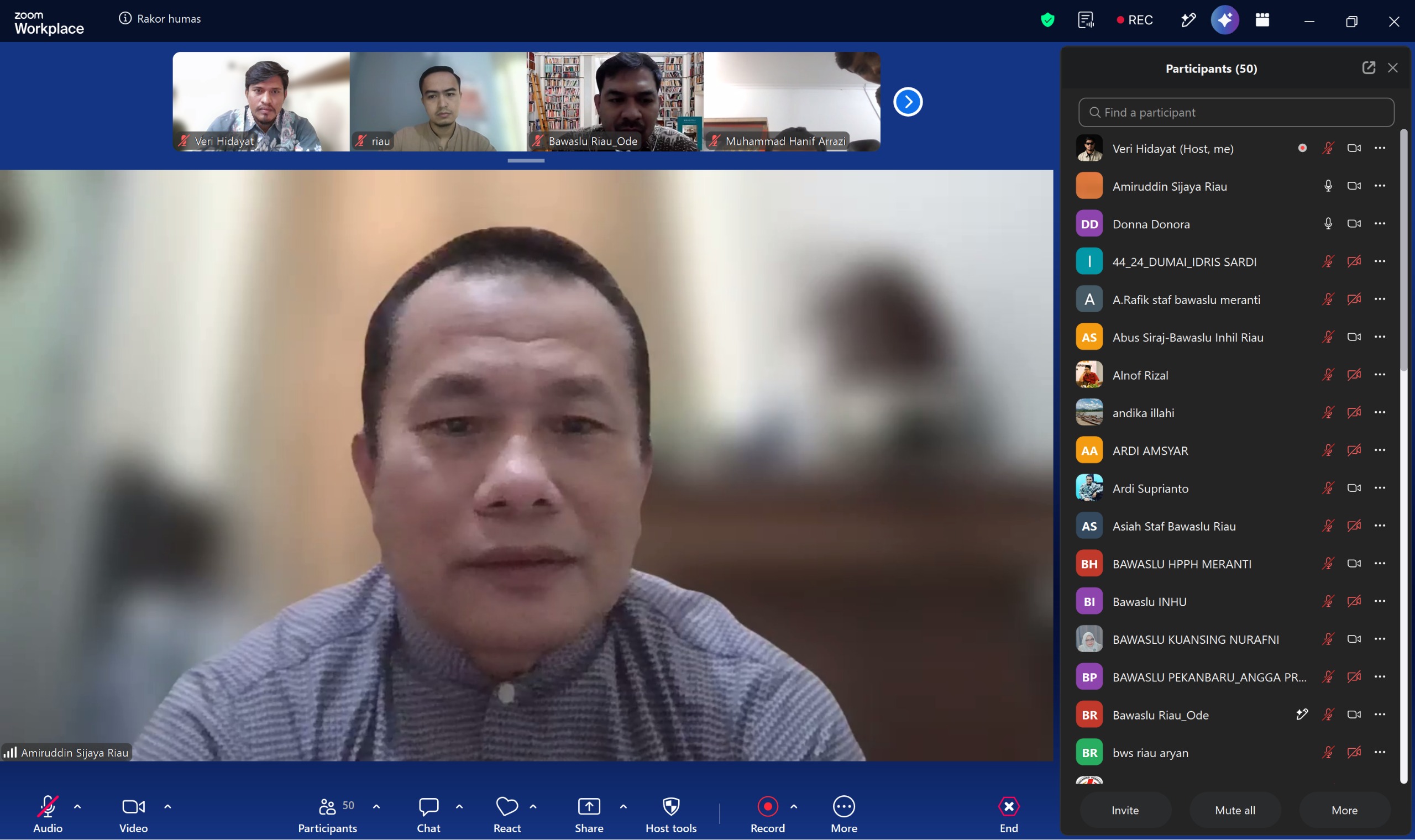Expand record options arrow next to Record
The height and width of the screenshot is (840, 1415).
coord(794,807)
